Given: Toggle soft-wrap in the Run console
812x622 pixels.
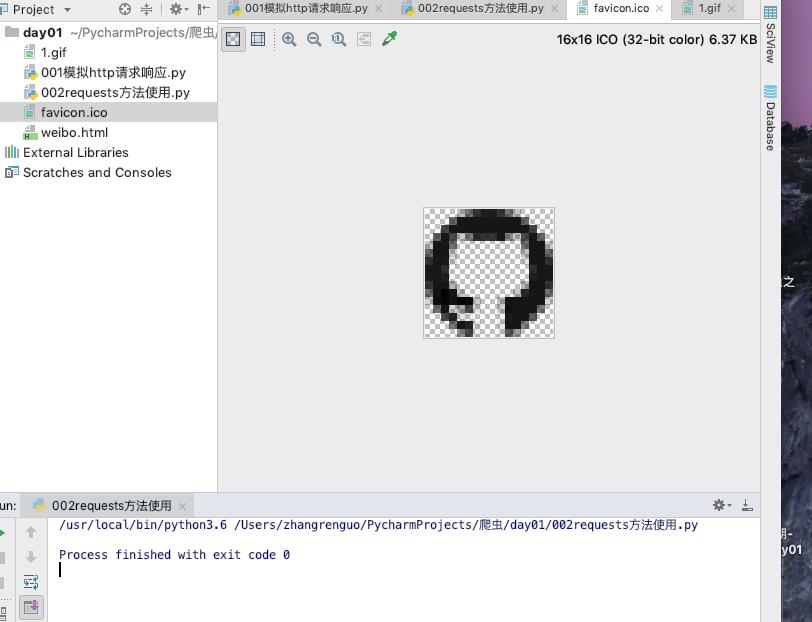Looking at the screenshot, I should coord(31,582).
